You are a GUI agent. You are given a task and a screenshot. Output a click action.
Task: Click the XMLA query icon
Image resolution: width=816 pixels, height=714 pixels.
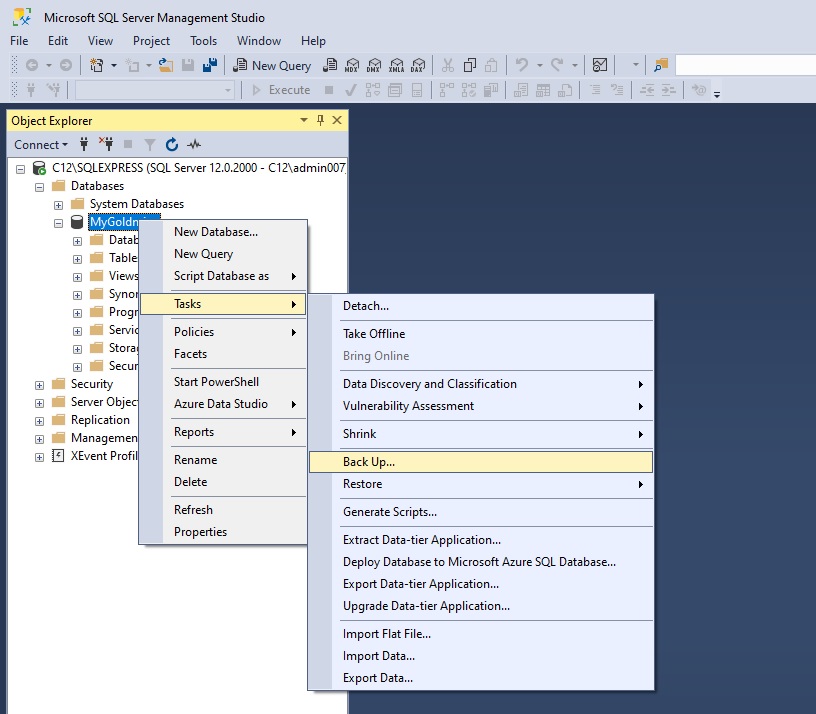(x=396, y=66)
